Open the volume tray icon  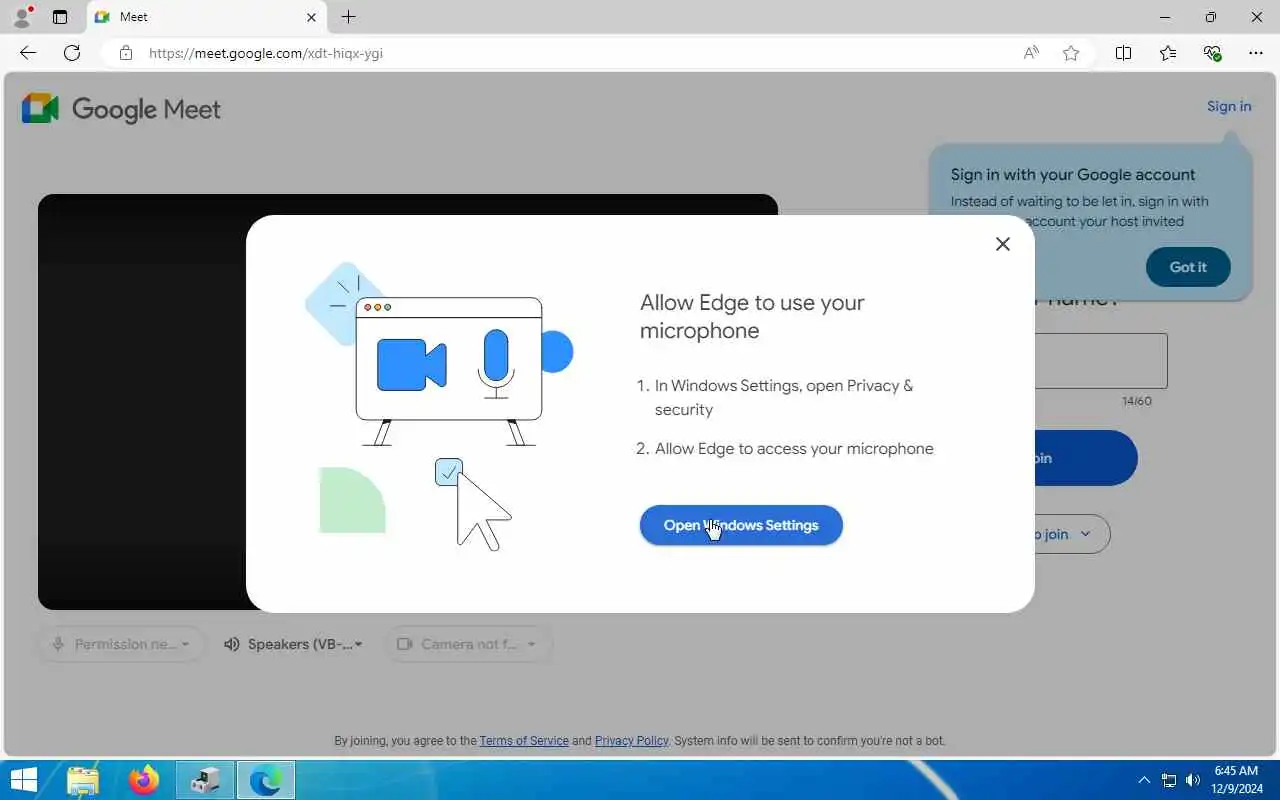pos(1193,780)
